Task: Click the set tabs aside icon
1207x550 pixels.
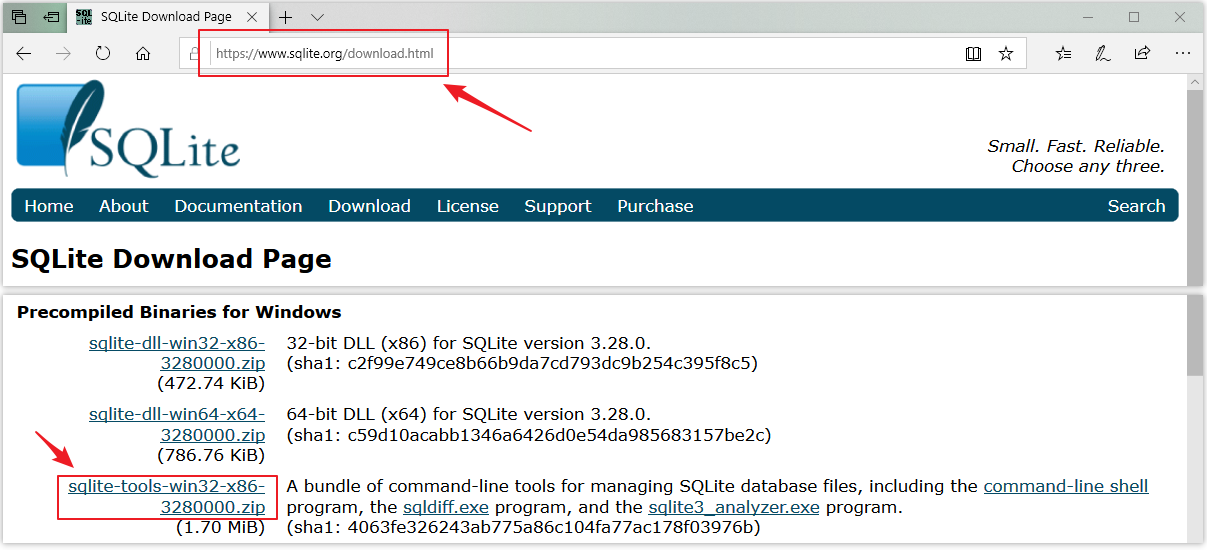Action: coord(51,17)
